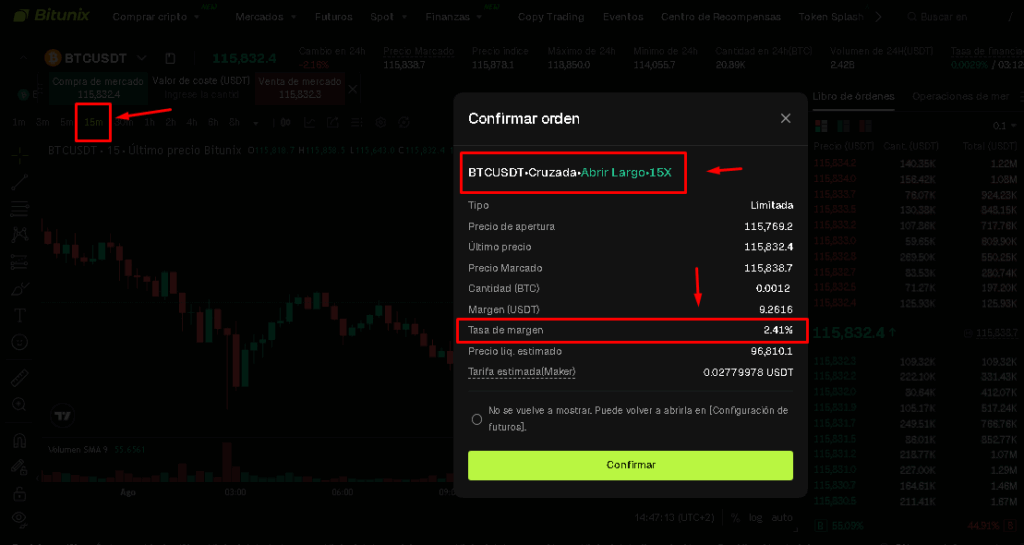Image resolution: width=1024 pixels, height=545 pixels.
Task: Open the emoji sticker tool
Action: pyautogui.click(x=19, y=342)
